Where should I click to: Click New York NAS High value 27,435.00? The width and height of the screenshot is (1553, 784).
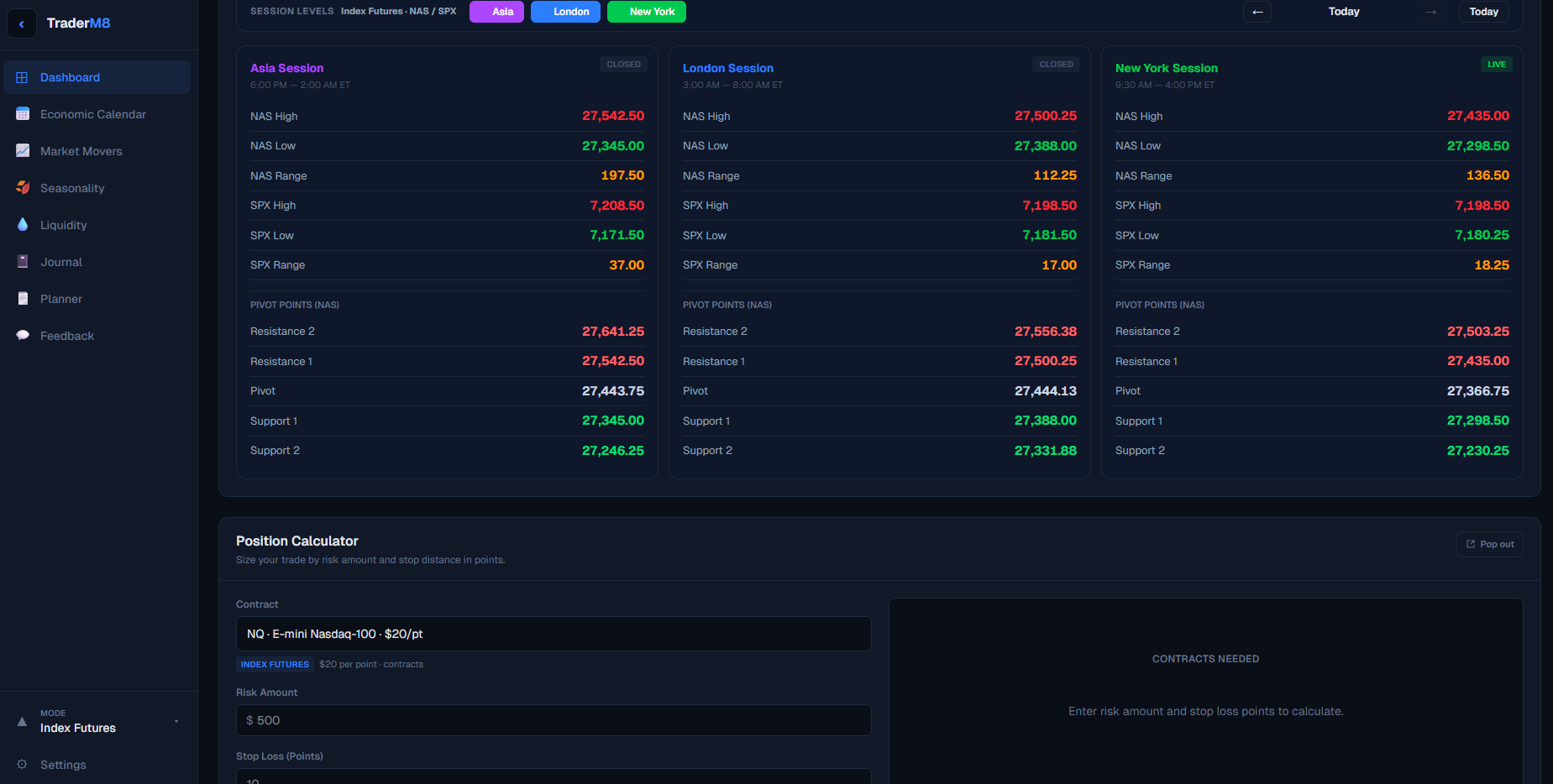(x=1478, y=116)
